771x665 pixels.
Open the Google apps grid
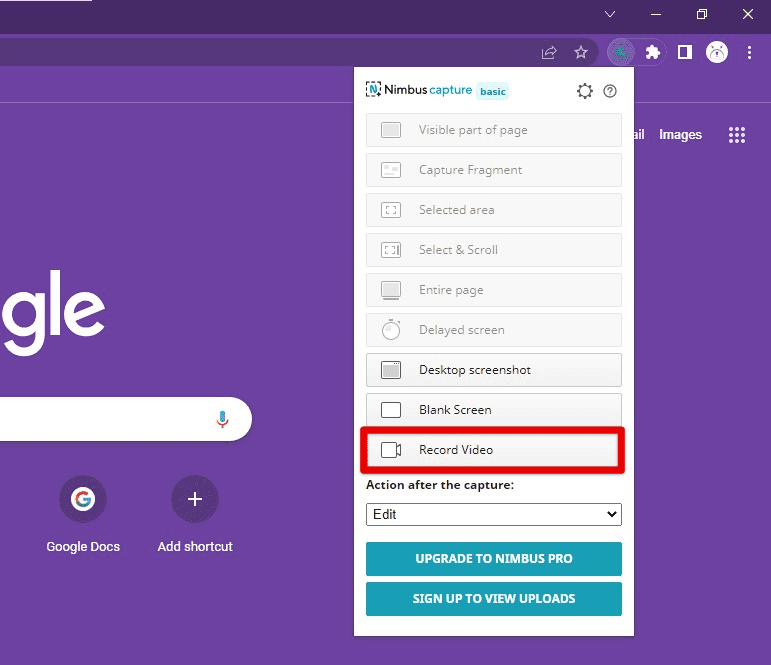737,134
